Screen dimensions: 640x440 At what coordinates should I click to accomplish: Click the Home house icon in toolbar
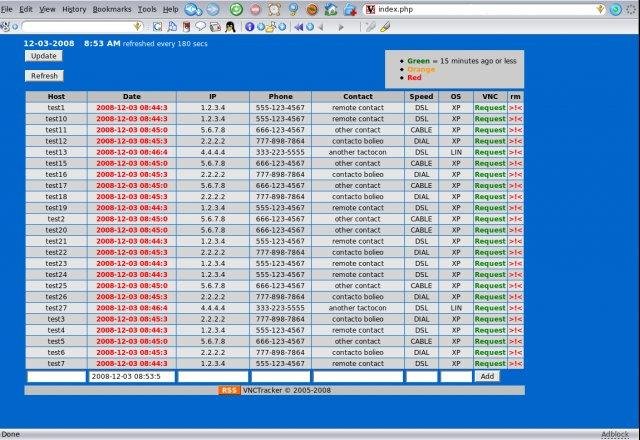[331, 9]
